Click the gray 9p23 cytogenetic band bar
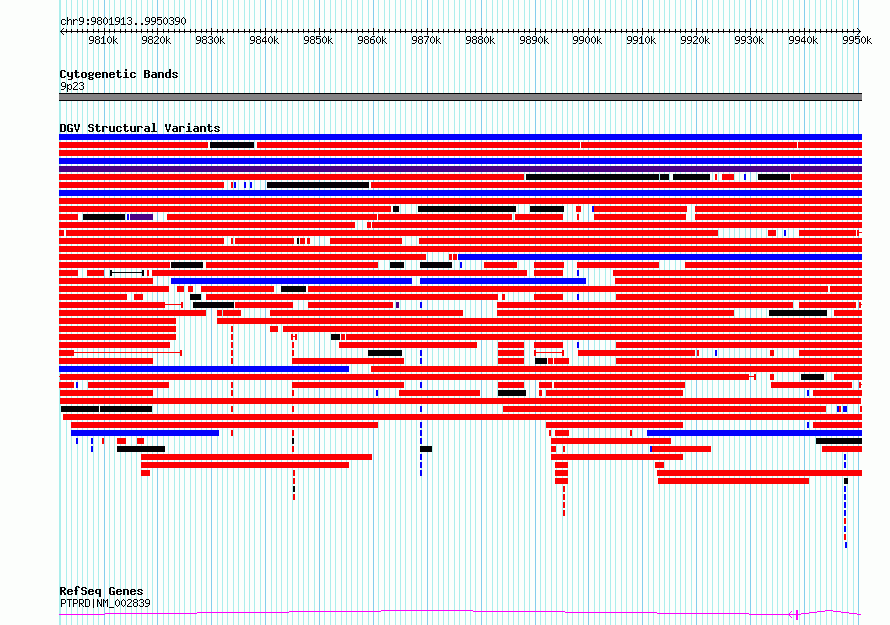890x625 pixels. click(x=460, y=97)
